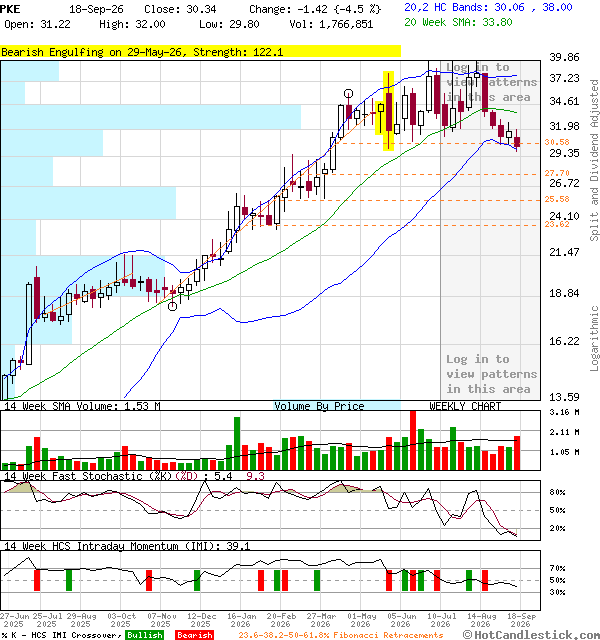Viewport: 600px width, 640px height.
Task: Click the yellow Bearish Engulfing pattern banner
Action: coord(200,52)
